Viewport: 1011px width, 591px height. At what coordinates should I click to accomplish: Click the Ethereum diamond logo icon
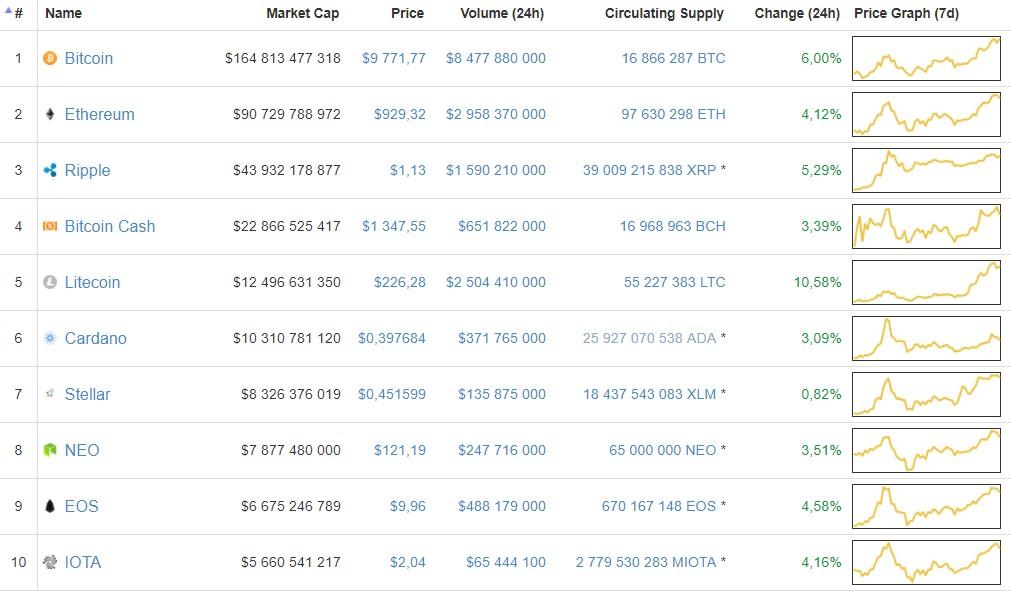50,114
